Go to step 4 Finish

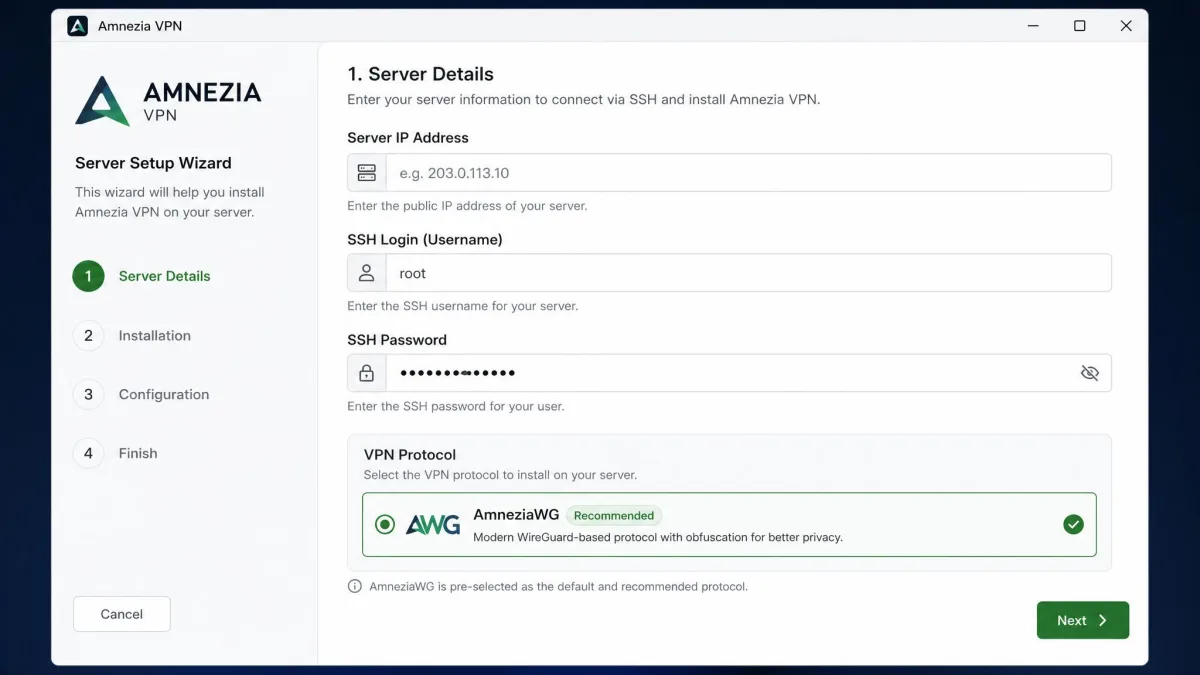(x=115, y=453)
